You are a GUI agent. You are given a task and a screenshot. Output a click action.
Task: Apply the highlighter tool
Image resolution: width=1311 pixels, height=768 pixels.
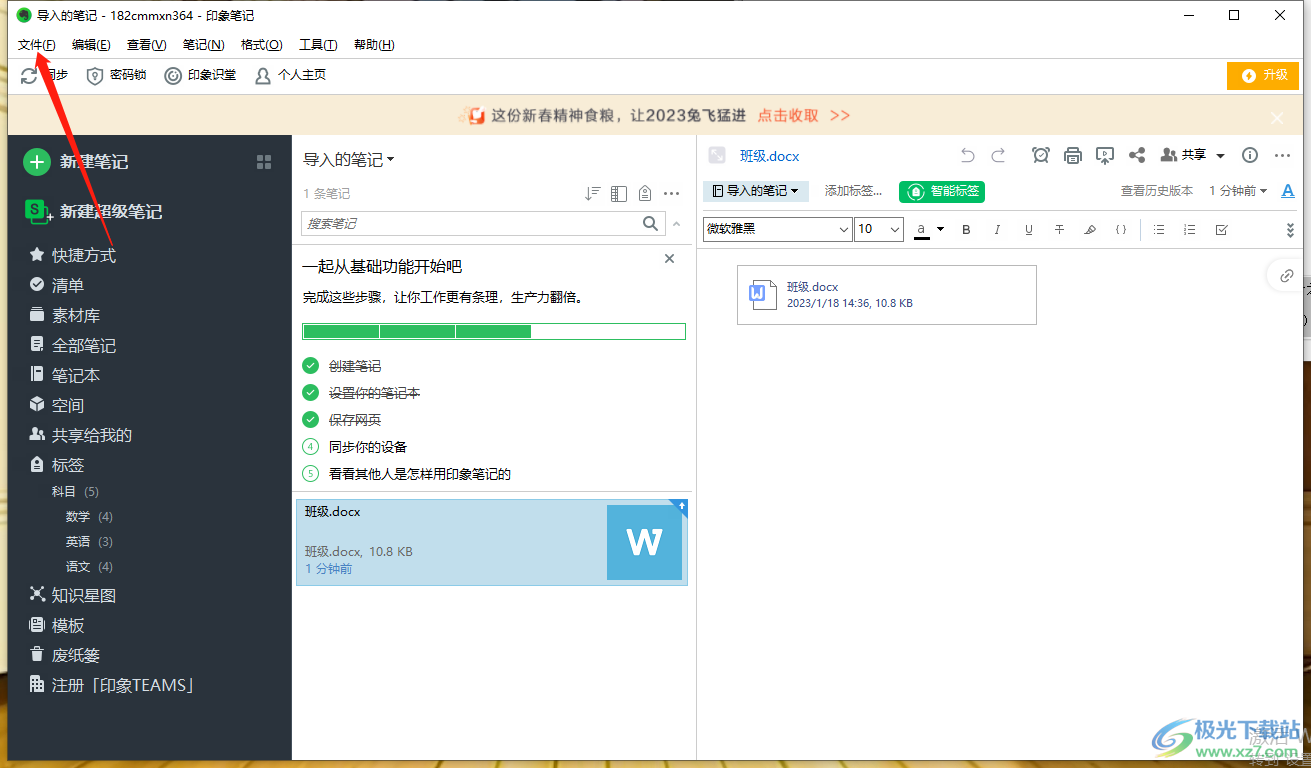1090,229
